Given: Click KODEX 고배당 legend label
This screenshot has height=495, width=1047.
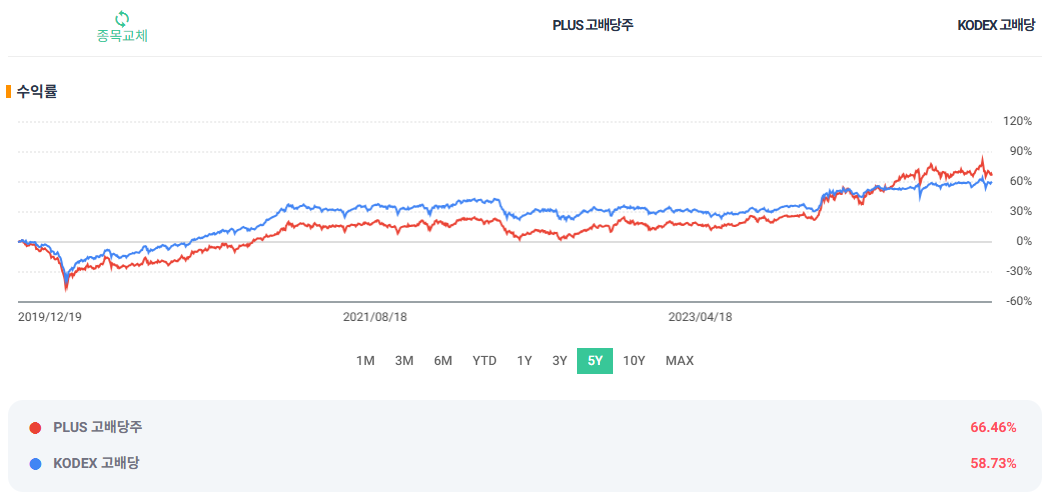Looking at the screenshot, I should [95, 463].
